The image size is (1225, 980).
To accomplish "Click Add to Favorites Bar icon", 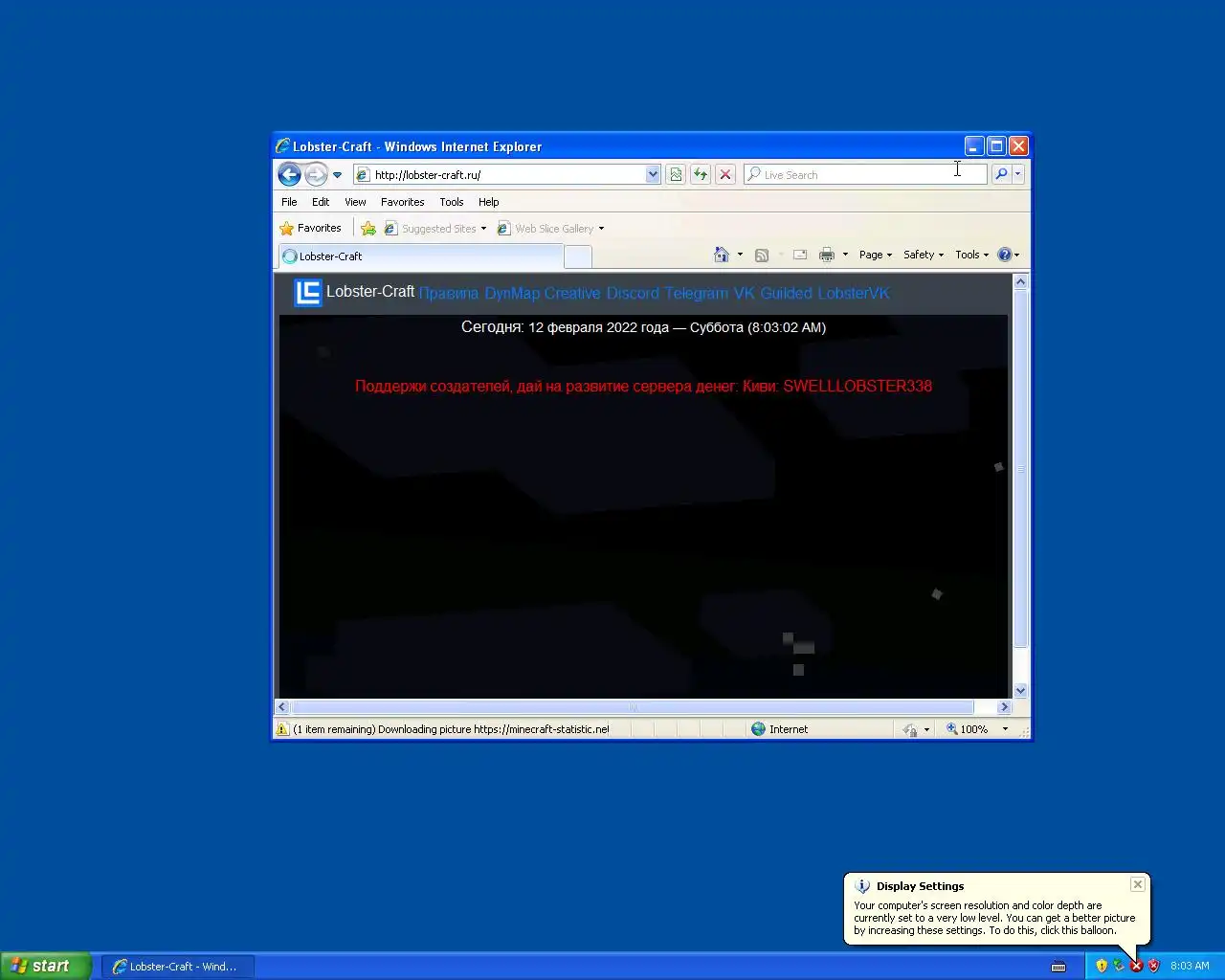I will [x=368, y=228].
